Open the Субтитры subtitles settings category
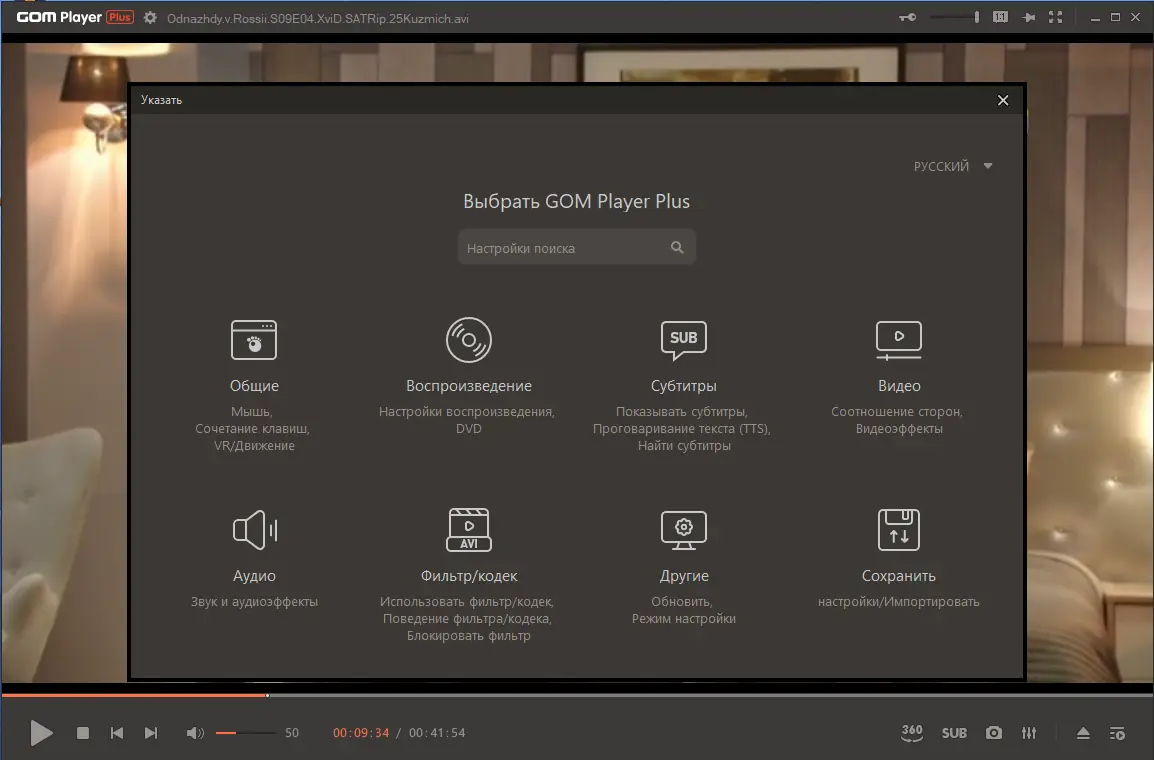The image size is (1154, 760). point(683,385)
